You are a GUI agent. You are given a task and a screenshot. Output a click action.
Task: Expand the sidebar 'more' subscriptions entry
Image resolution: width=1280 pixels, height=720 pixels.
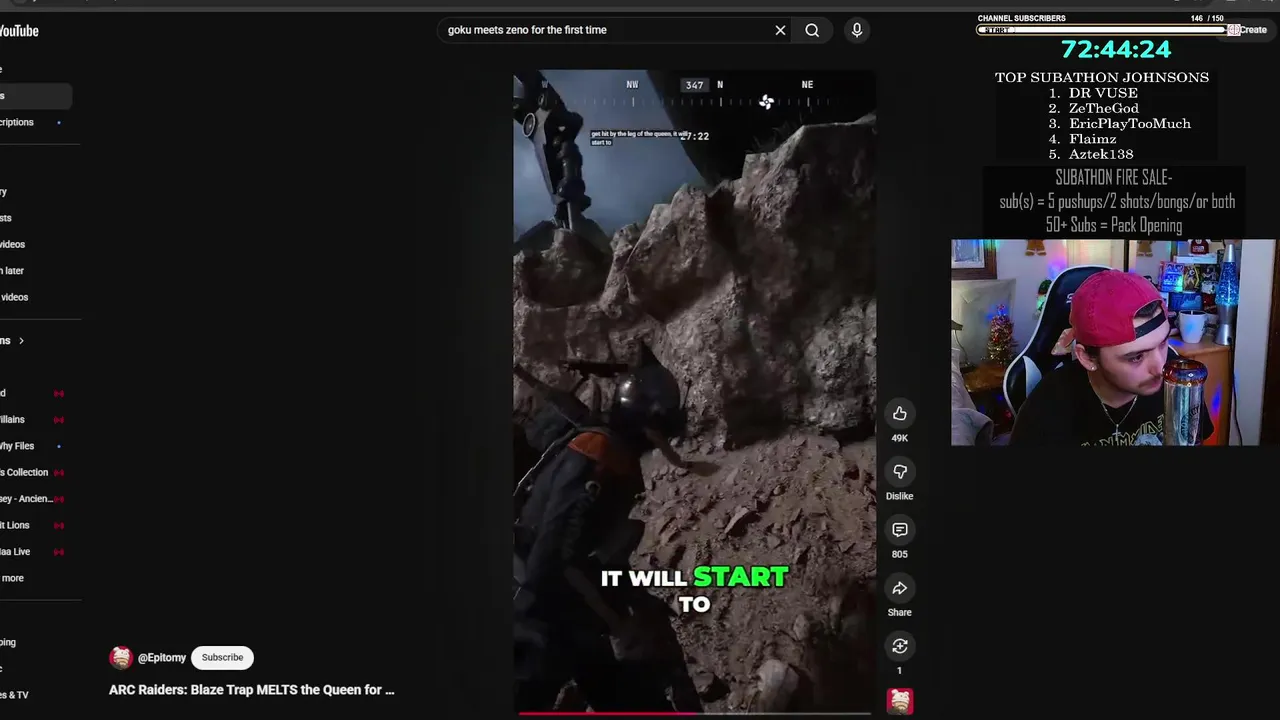pos(12,578)
